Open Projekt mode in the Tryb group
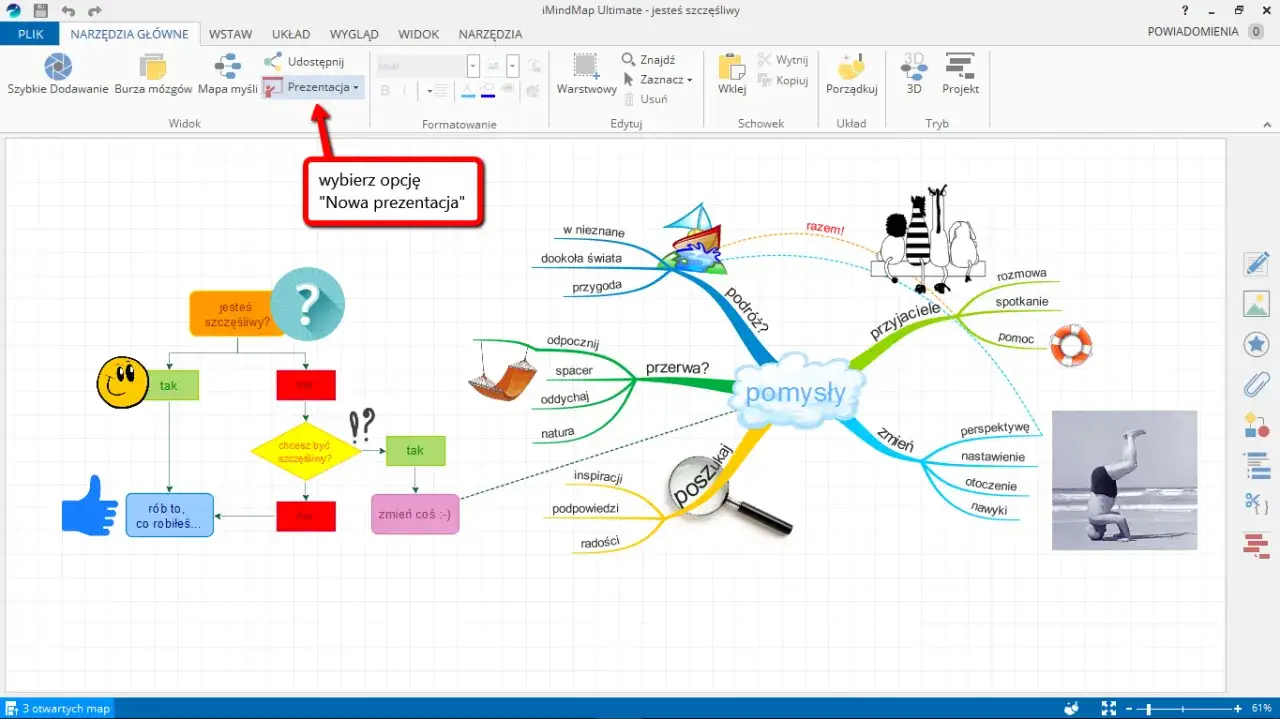The height and width of the screenshot is (719, 1280). (959, 72)
